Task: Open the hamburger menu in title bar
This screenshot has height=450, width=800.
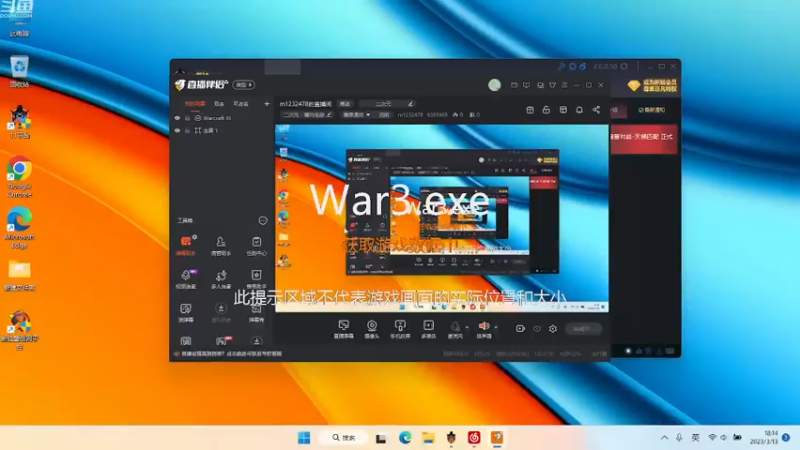Action: tap(564, 85)
